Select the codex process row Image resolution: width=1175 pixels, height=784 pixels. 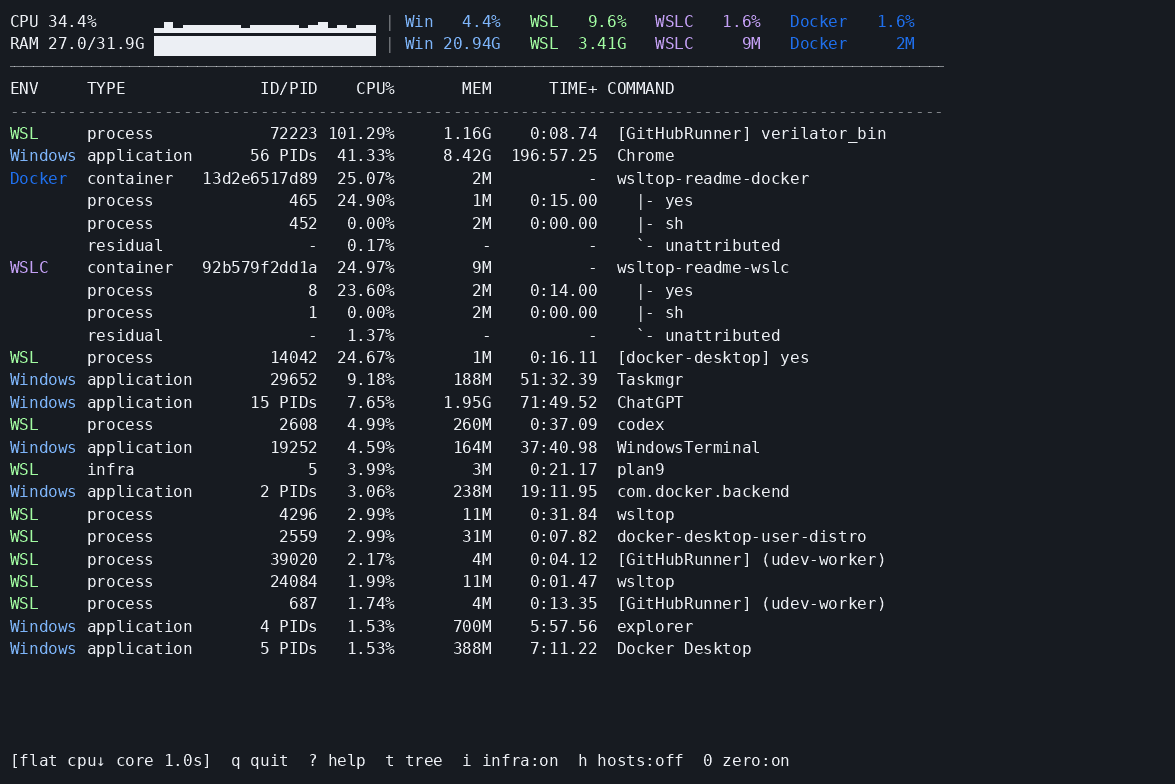coord(337,425)
